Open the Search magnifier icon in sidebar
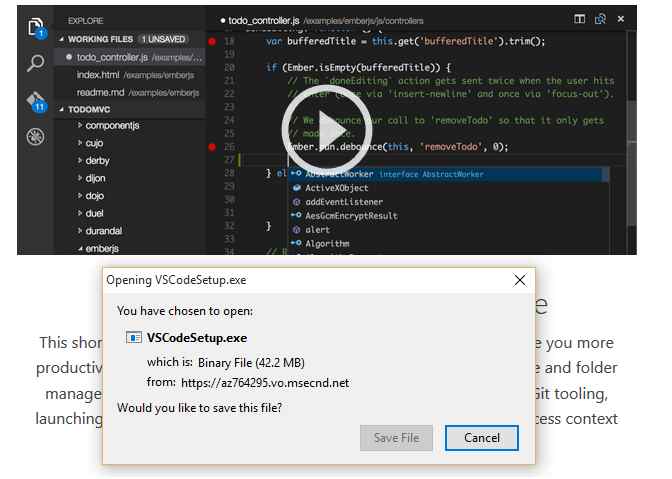The height and width of the screenshot is (479, 672). [x=35, y=63]
